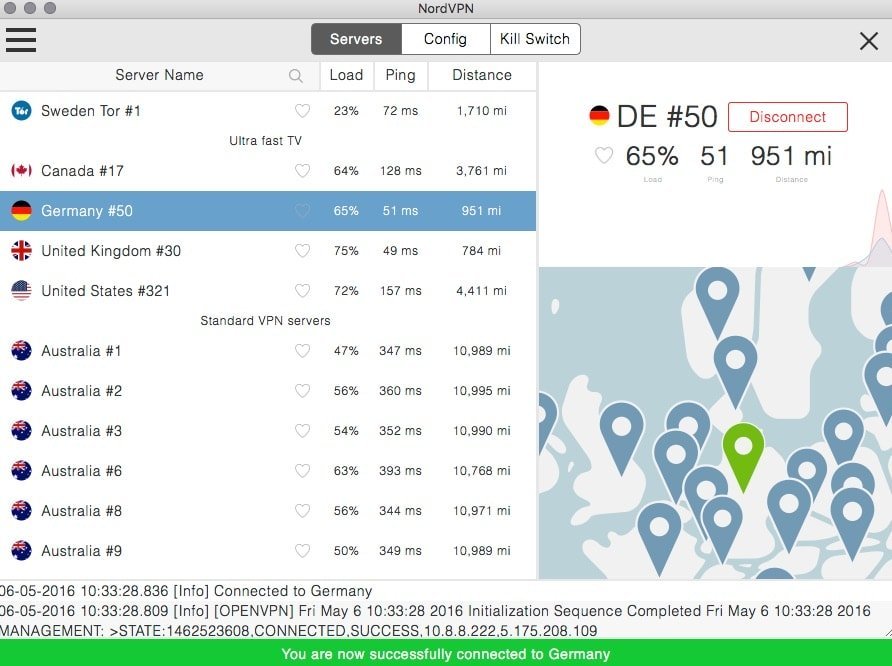The height and width of the screenshot is (666, 892).
Task: Click the Australia #6 flag icon
Action: (x=22, y=470)
